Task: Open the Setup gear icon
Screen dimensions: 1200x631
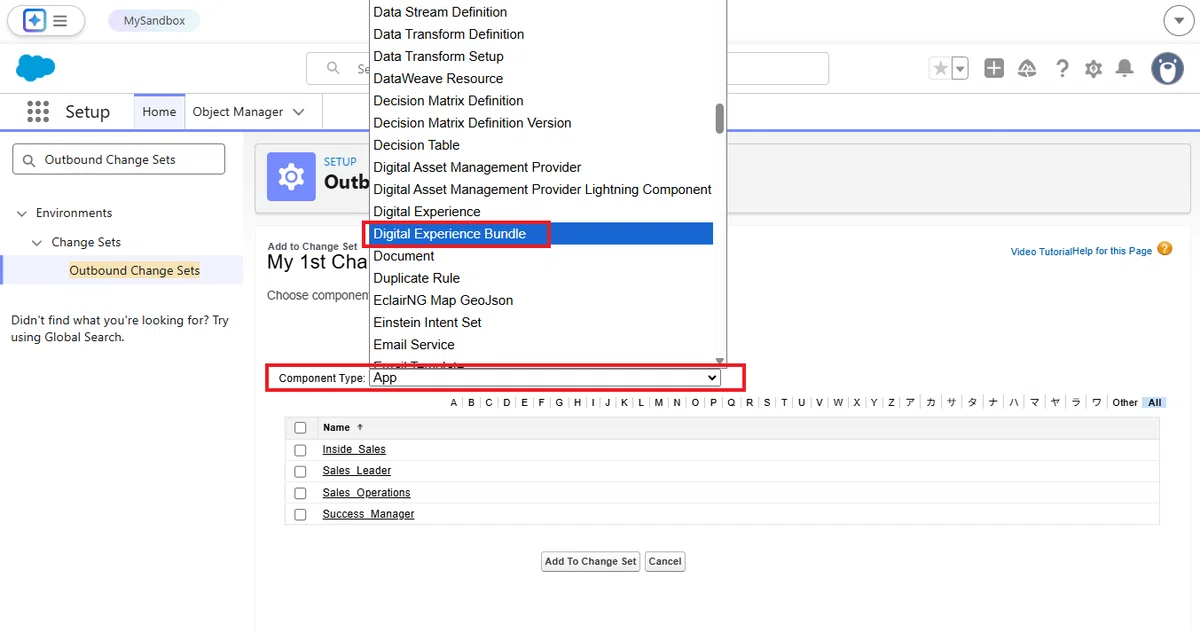Action: pos(1094,68)
